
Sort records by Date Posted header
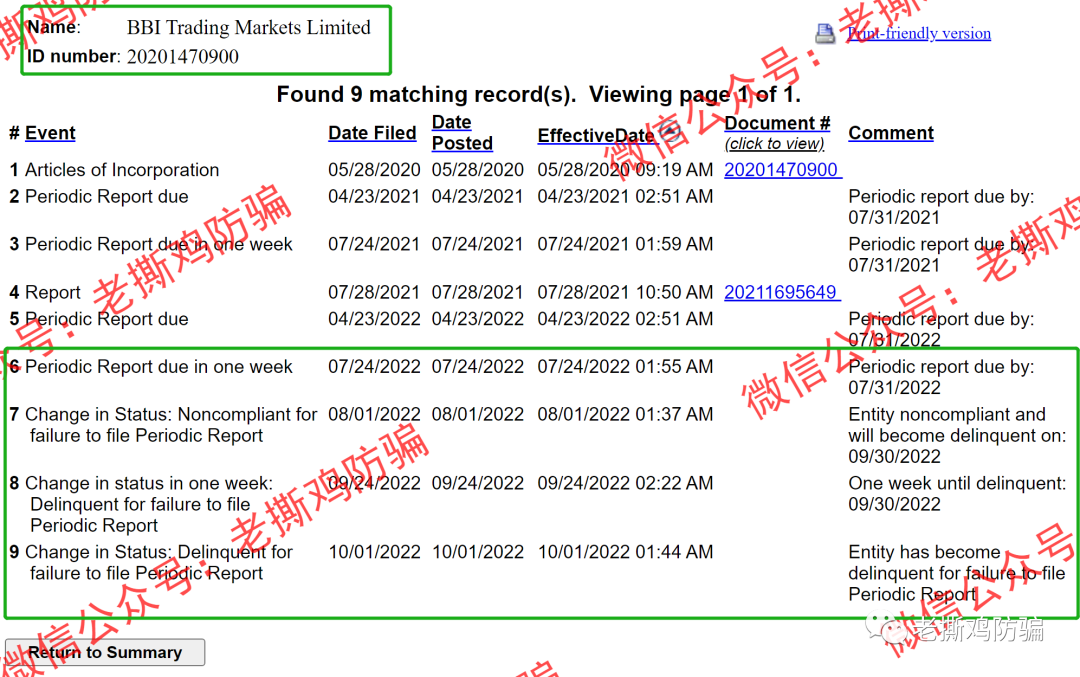pos(461,132)
